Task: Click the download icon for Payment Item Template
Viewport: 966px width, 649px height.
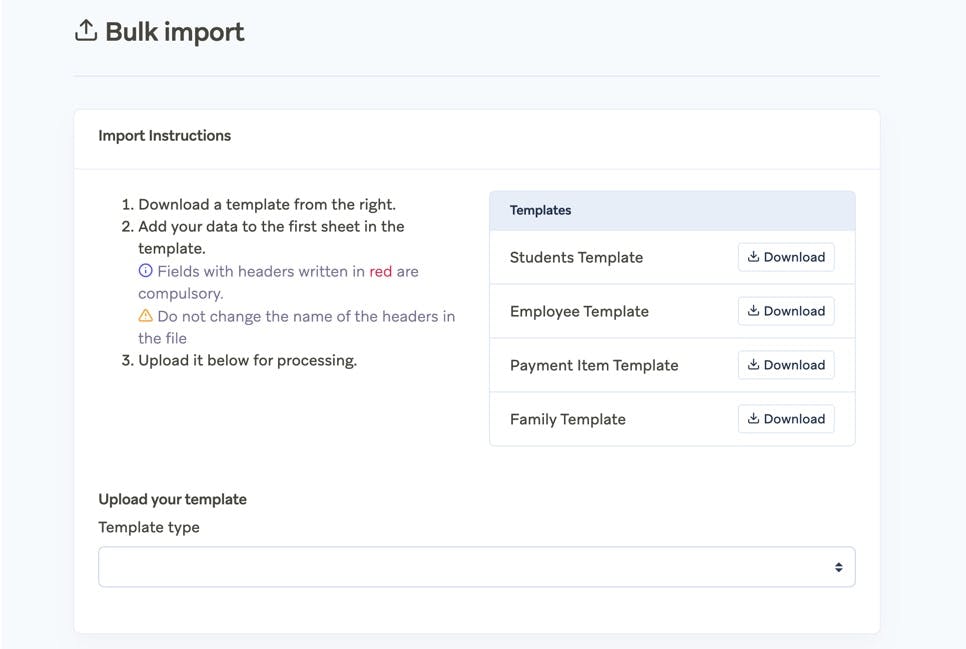Action: coord(754,365)
